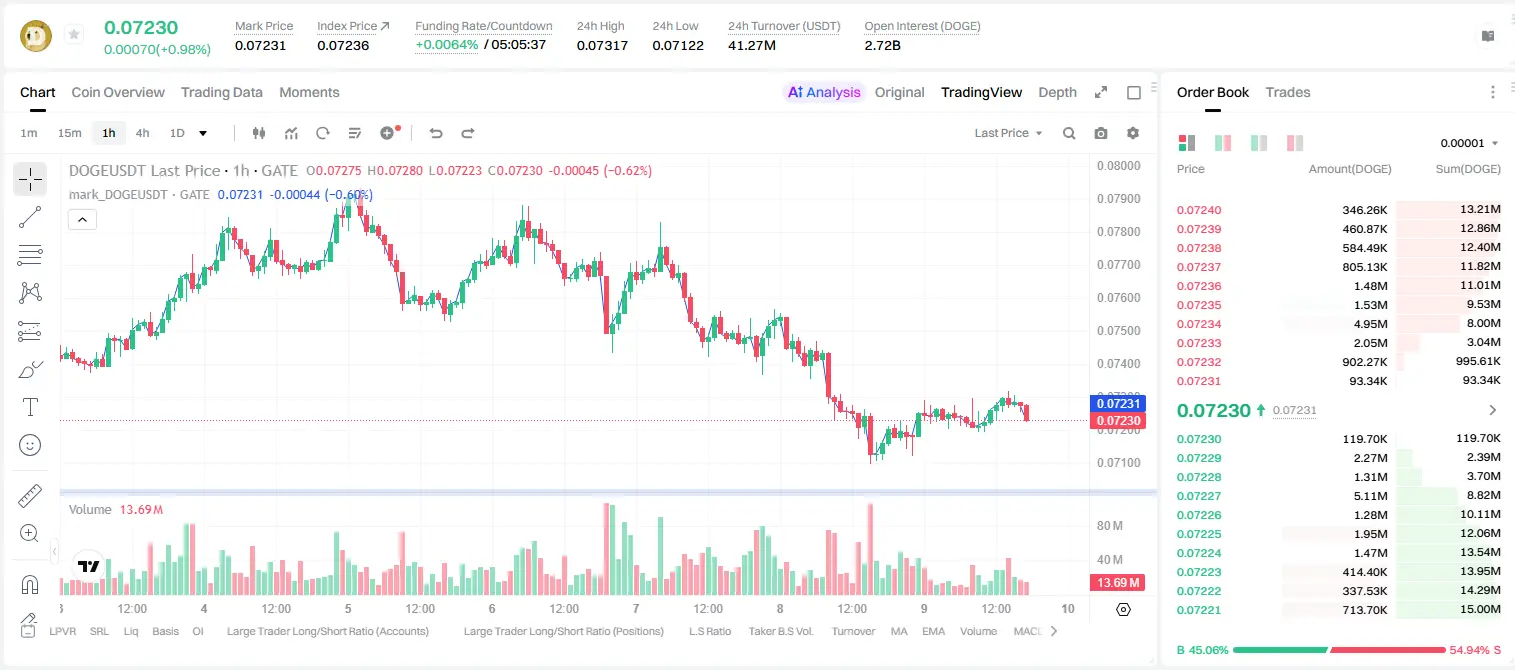Click the 0.07234 ask price row
1515x670 pixels.
click(x=1338, y=324)
